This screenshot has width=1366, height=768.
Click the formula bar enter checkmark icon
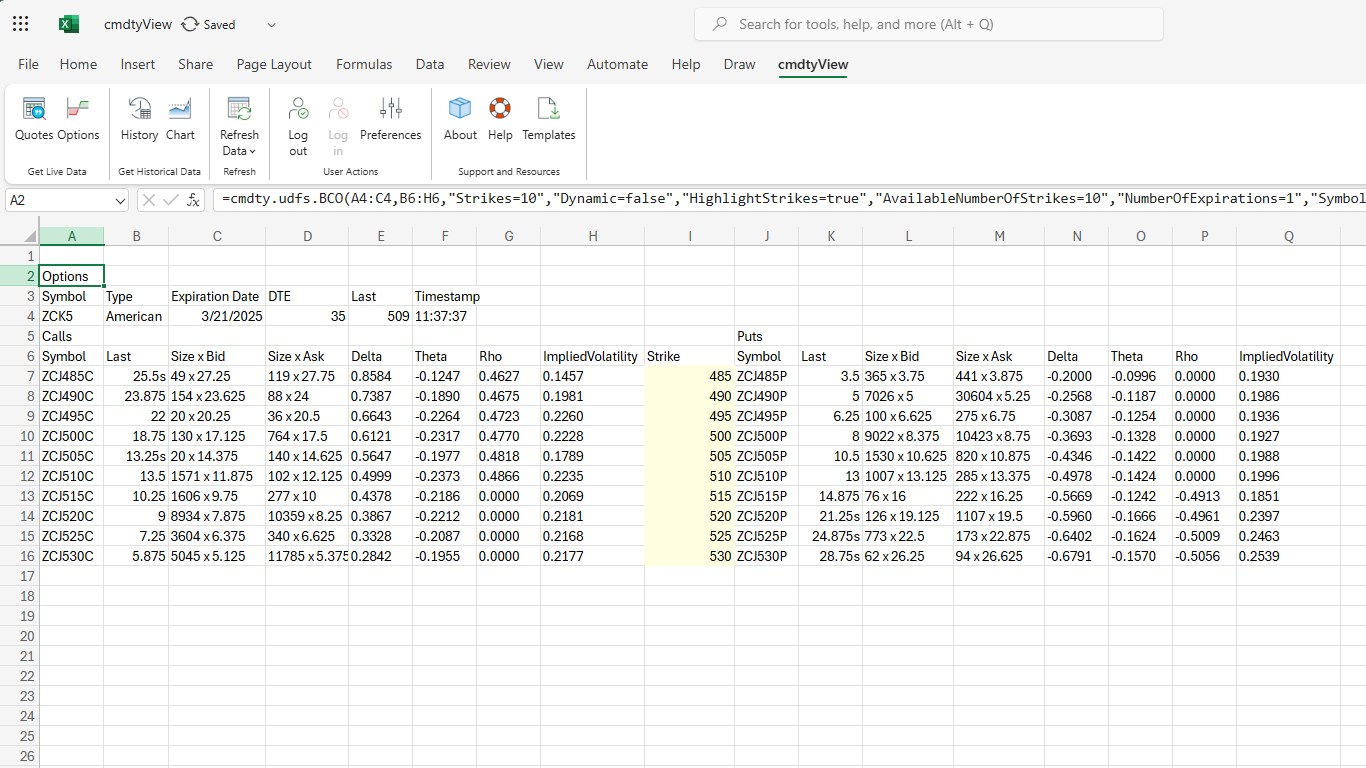(171, 200)
